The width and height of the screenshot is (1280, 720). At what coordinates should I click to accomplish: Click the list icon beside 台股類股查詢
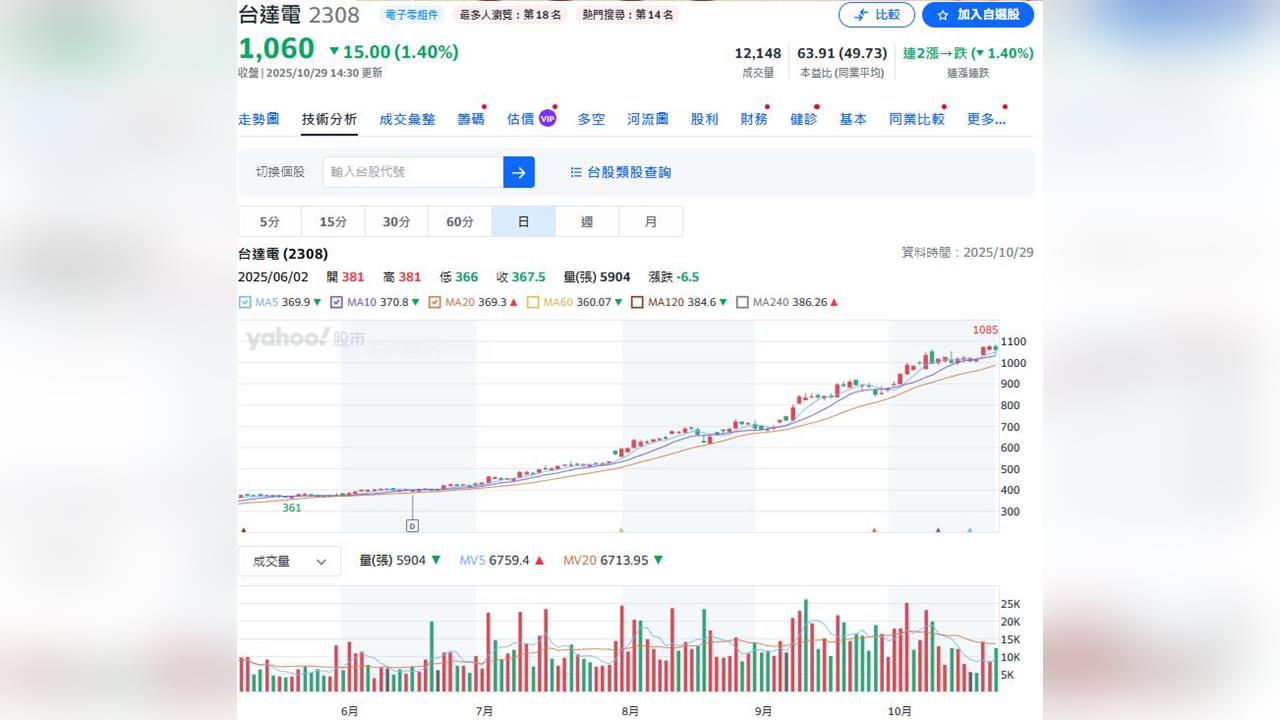pyautogui.click(x=575, y=171)
